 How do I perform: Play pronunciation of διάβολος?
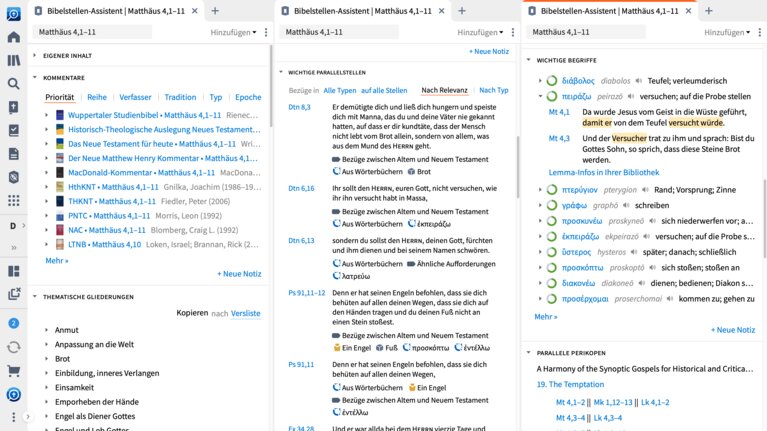(639, 81)
